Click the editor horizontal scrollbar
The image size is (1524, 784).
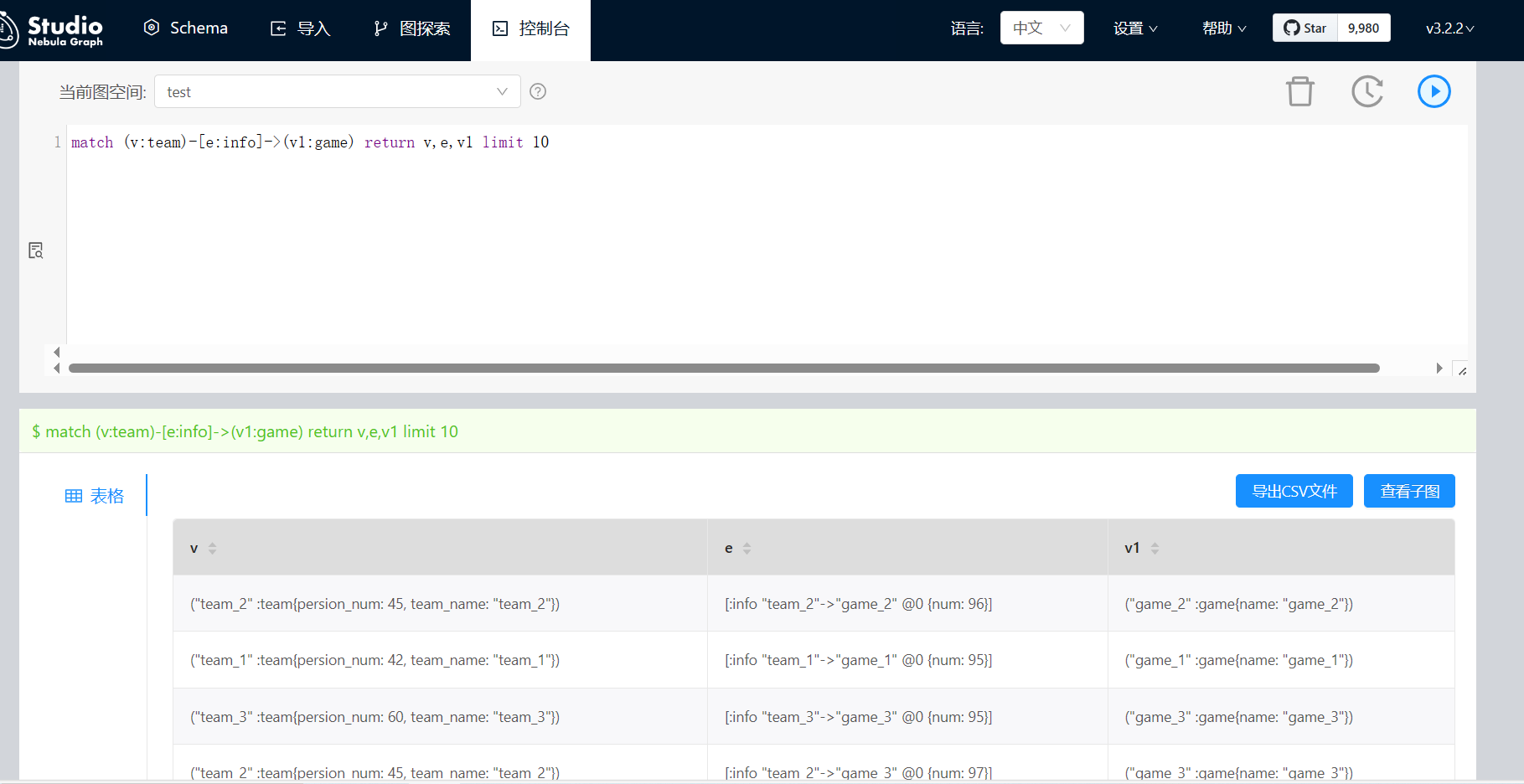(724, 368)
